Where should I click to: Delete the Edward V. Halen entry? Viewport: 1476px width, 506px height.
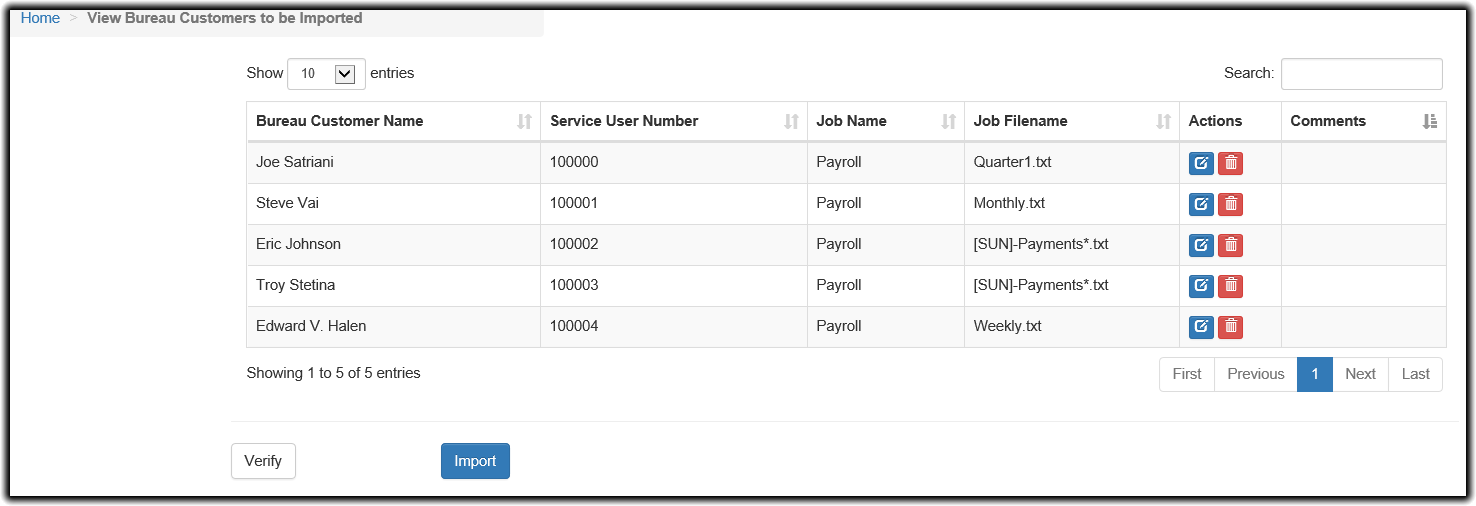click(x=1231, y=327)
